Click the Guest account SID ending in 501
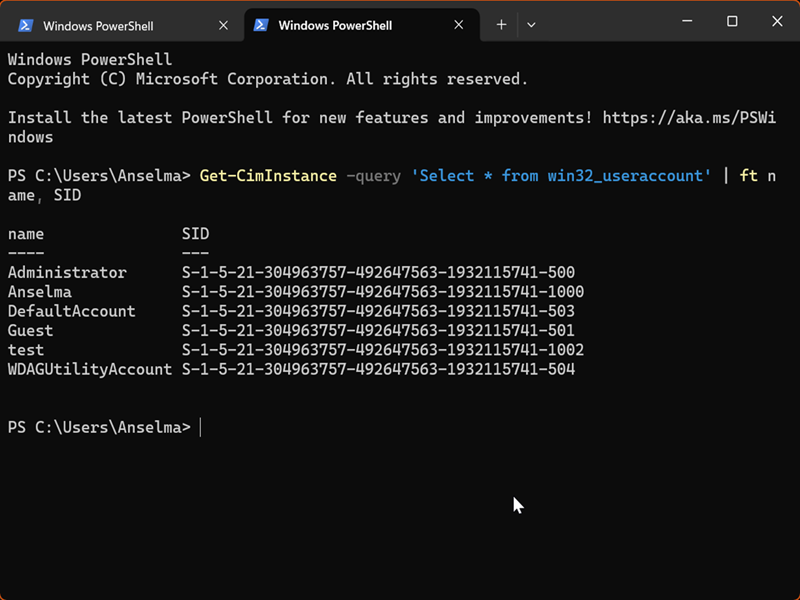Screen dimensions: 800x600 378,330
